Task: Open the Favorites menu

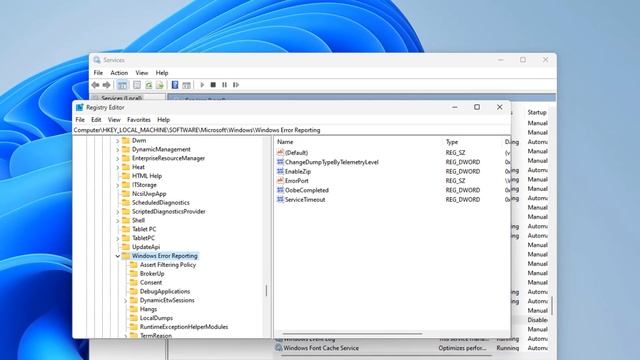Action: [x=139, y=120]
